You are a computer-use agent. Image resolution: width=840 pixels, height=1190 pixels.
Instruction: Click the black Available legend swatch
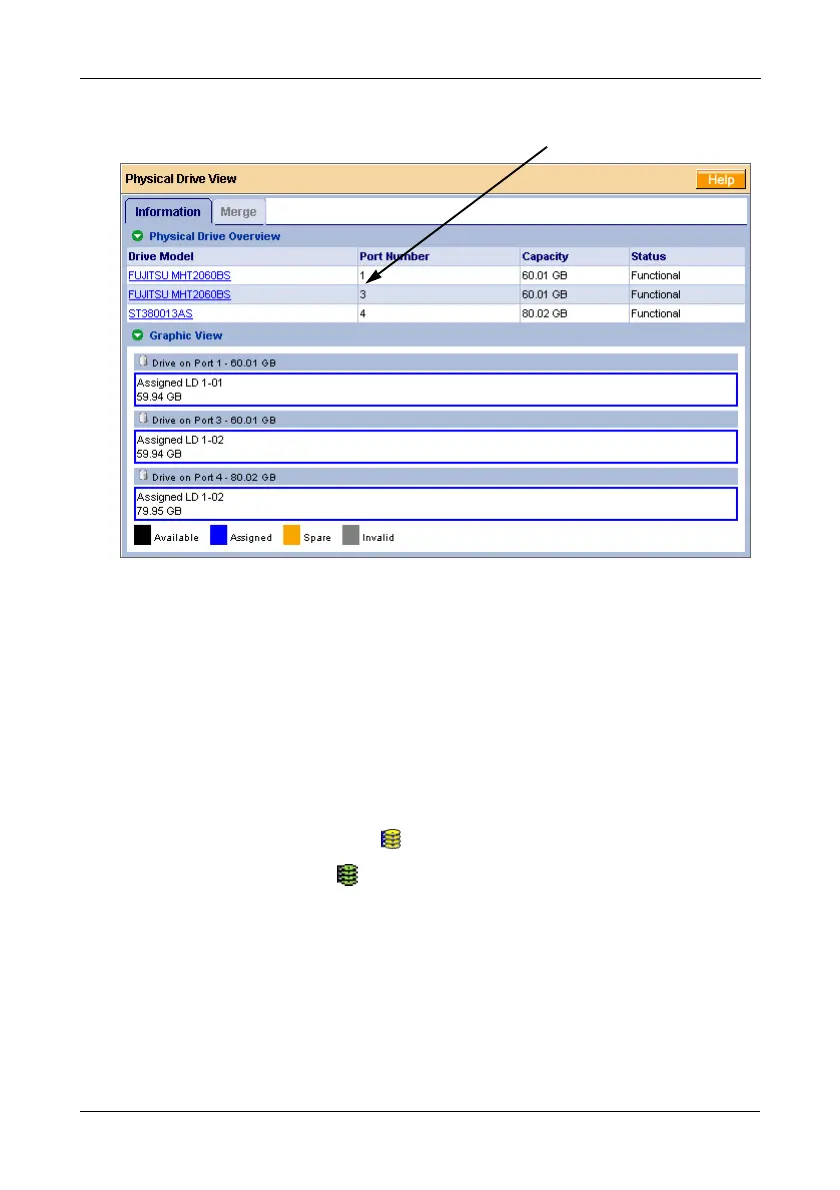[143, 535]
